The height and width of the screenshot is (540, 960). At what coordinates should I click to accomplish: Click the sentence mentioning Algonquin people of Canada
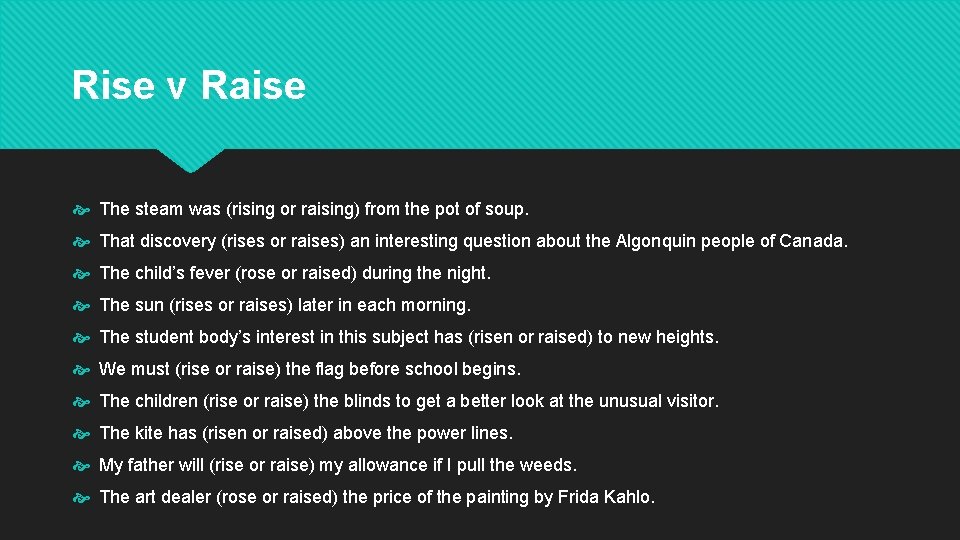pyautogui.click(x=474, y=241)
